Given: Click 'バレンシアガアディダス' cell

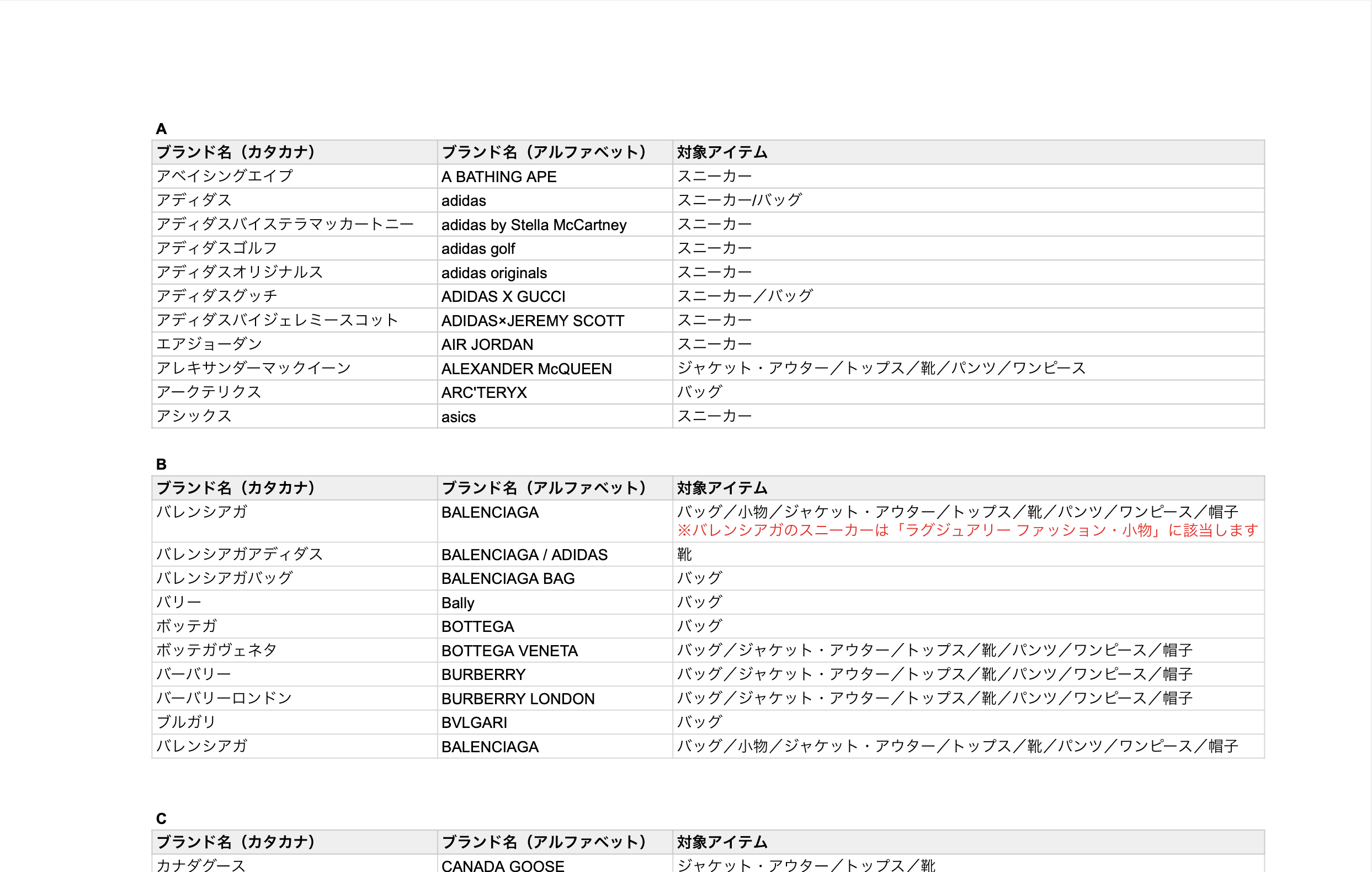Looking at the screenshot, I should click(x=295, y=554).
